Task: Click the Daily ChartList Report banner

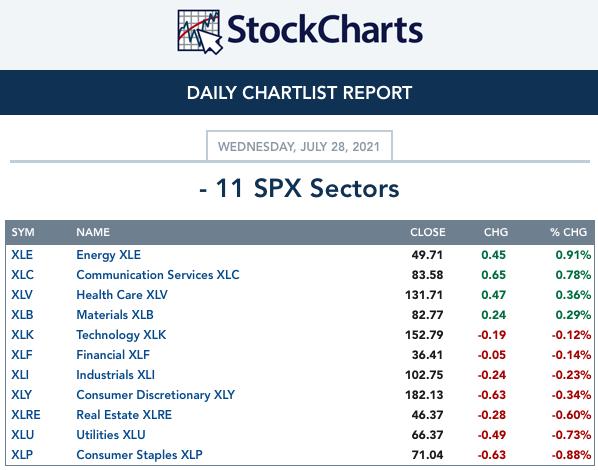Action: click(x=299, y=92)
